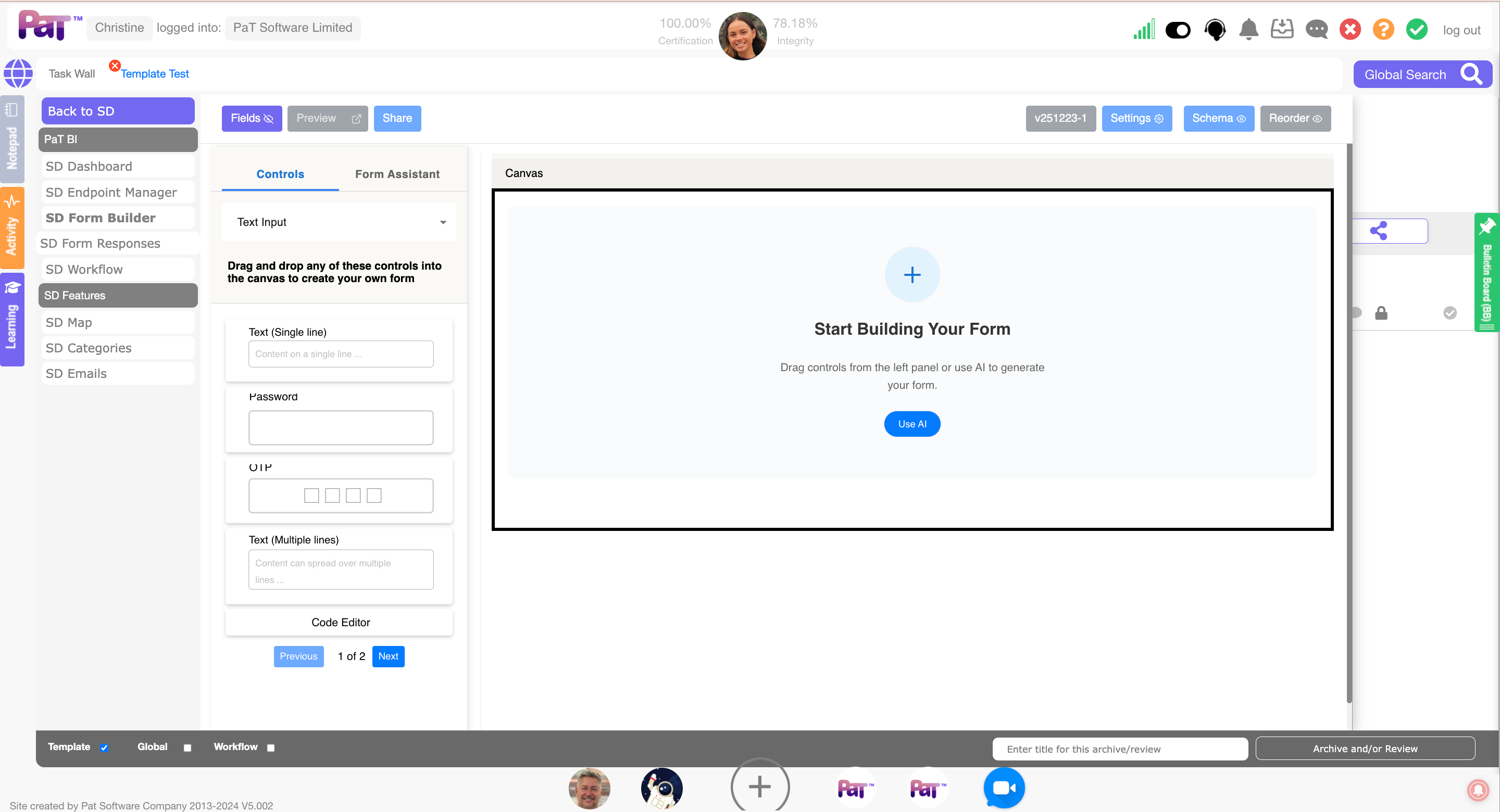Click the Use AI button
This screenshot has width=1500, height=812.
point(912,424)
